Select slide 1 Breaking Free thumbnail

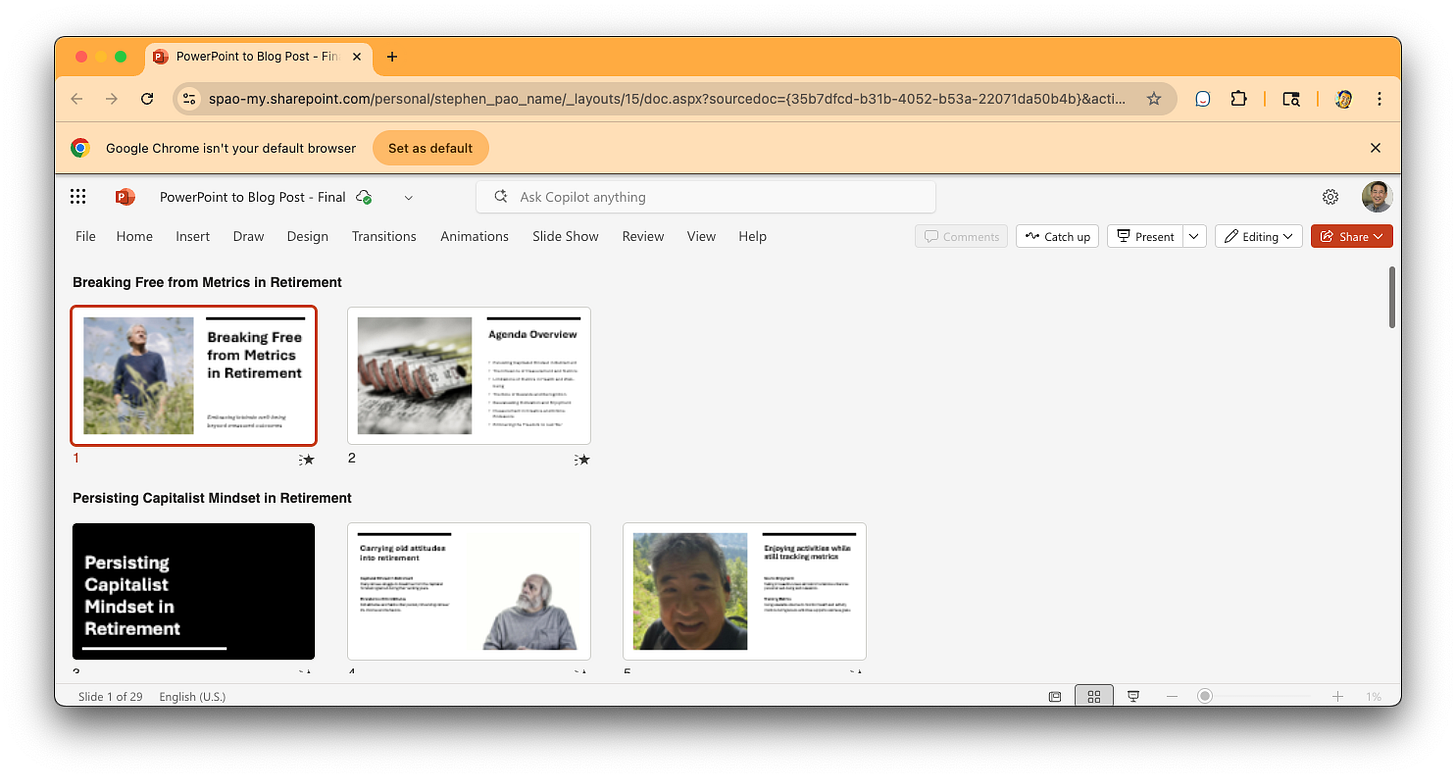click(194, 376)
